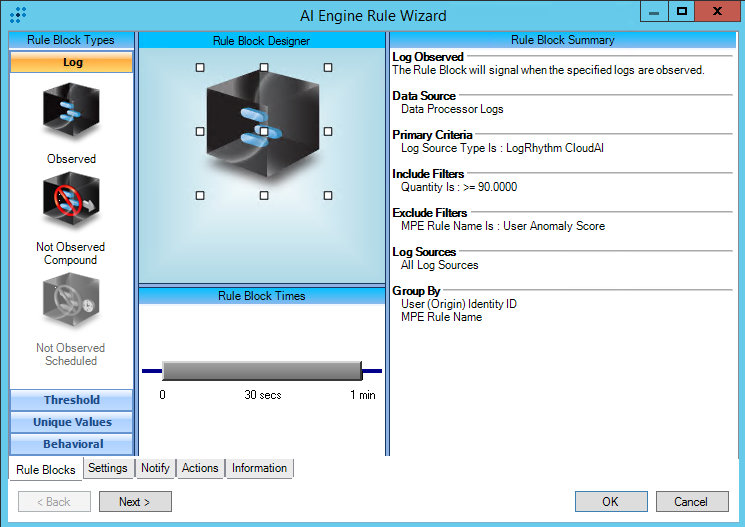This screenshot has height=527, width=745.
Task: Maximize the AI Engine Rule Wizard window
Action: pos(681,11)
